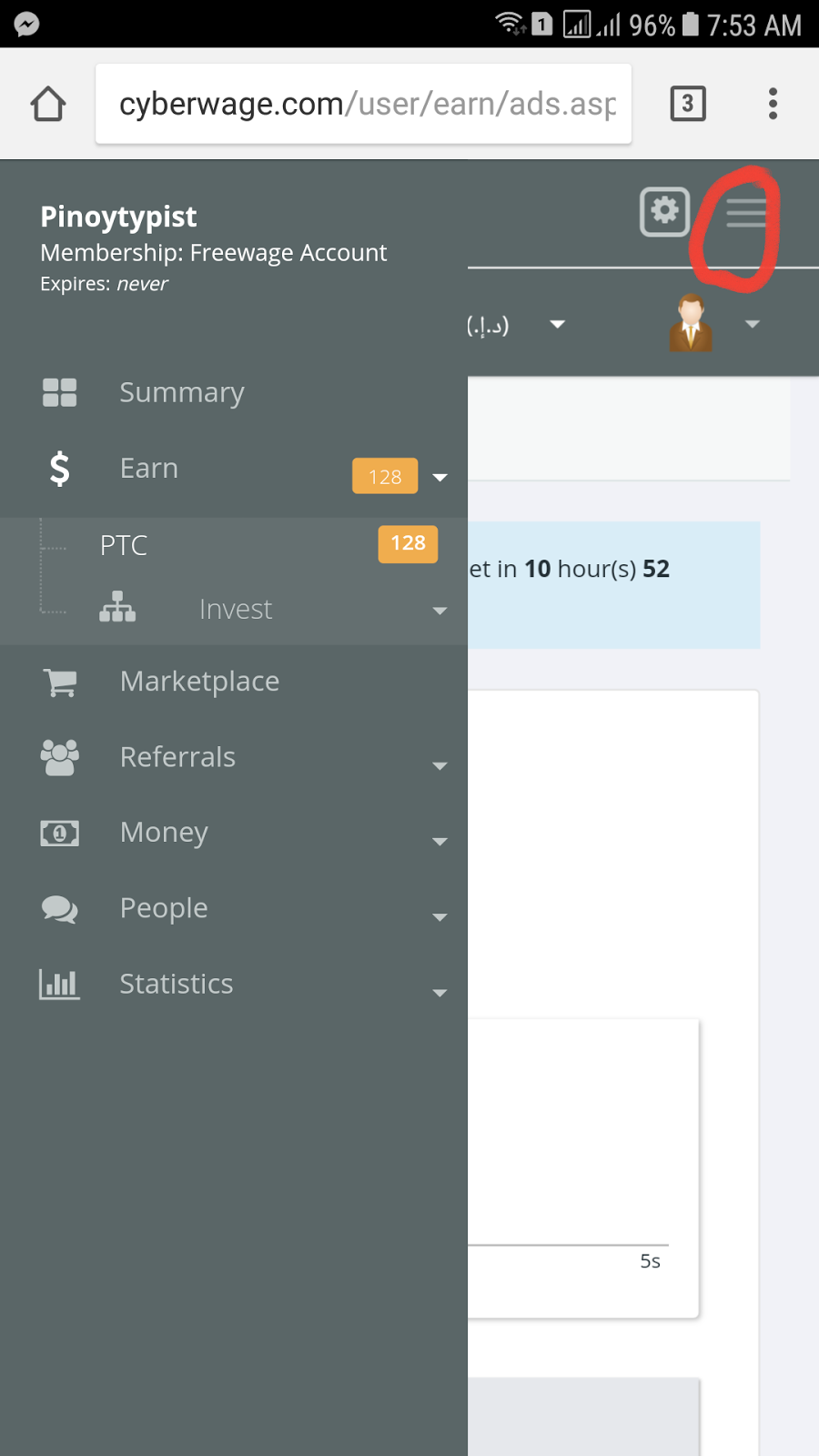819x1456 pixels.
Task: Expand the Statistics menu arrow
Action: 440,993
